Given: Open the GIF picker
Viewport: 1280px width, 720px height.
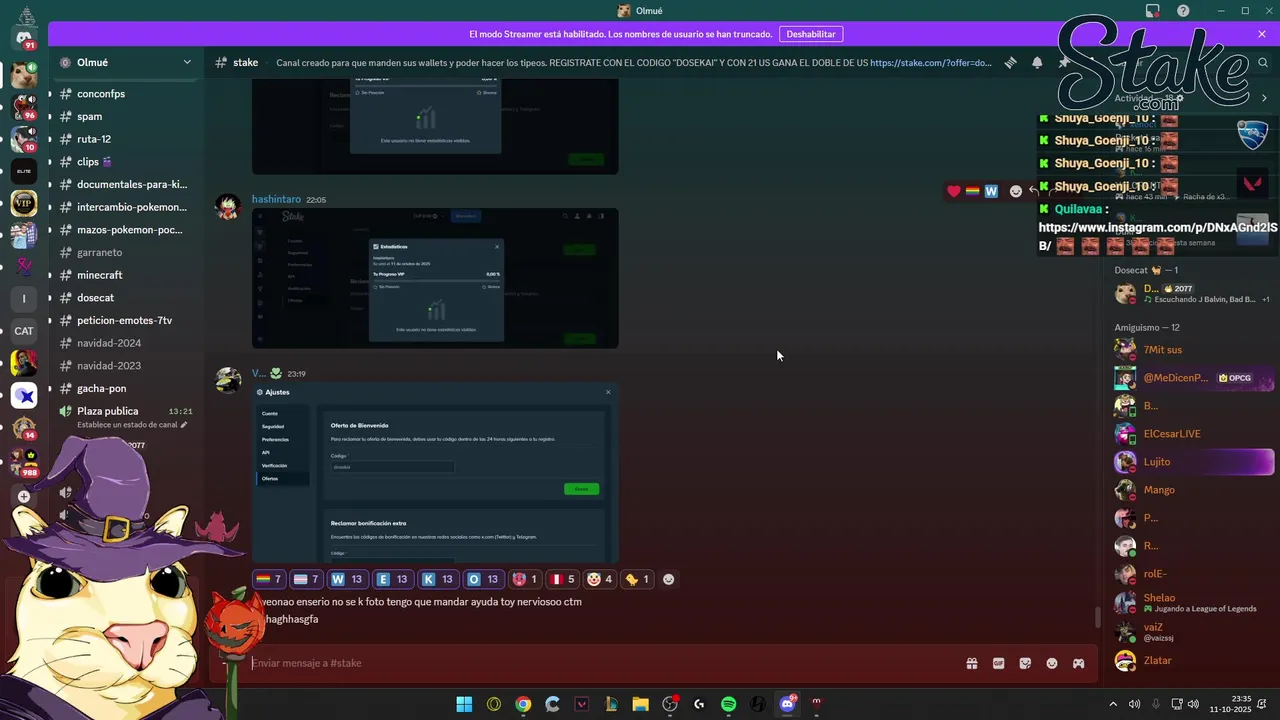Looking at the screenshot, I should pyautogui.click(x=998, y=663).
